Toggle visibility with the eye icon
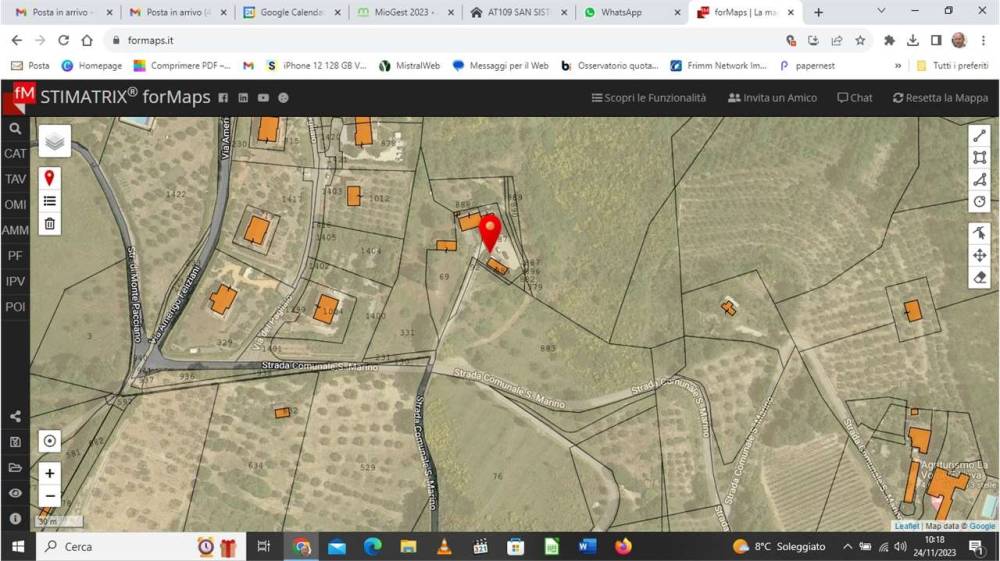 pos(15,493)
